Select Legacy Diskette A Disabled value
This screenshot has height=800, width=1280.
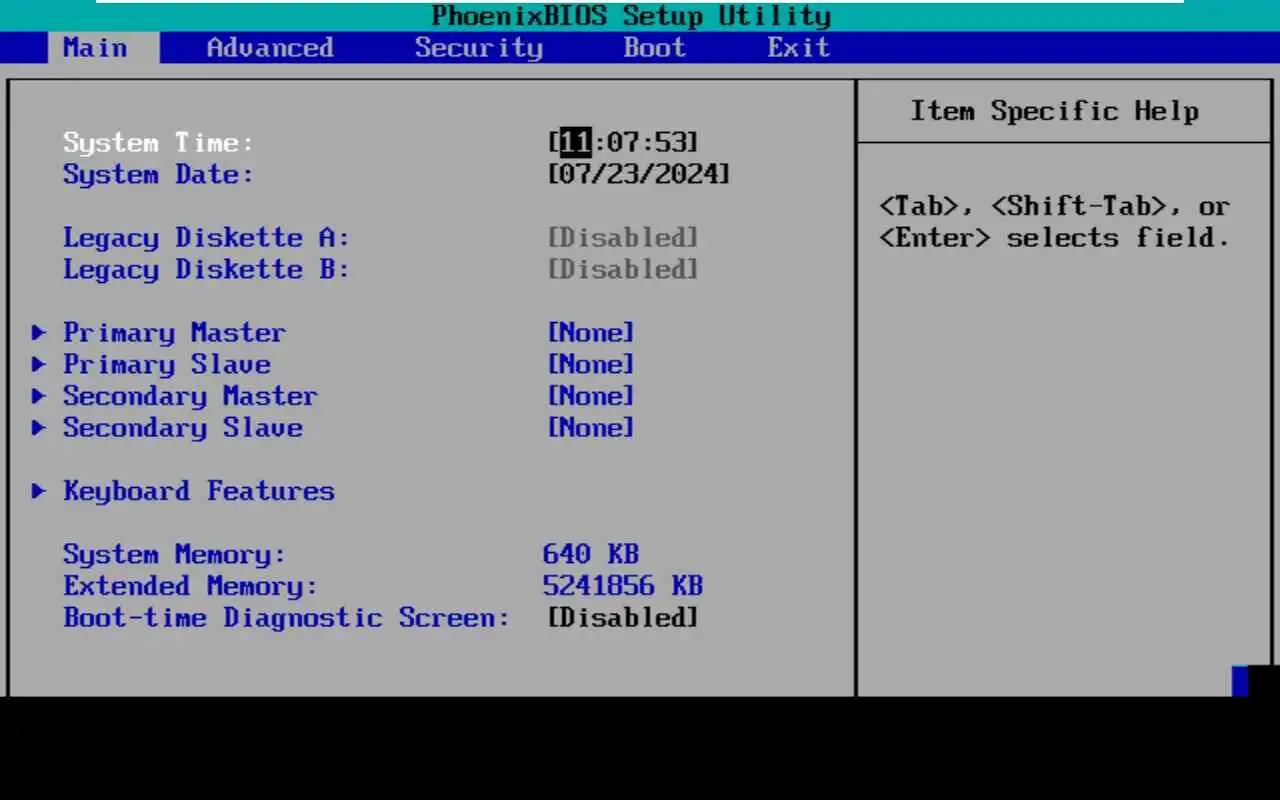pos(623,238)
